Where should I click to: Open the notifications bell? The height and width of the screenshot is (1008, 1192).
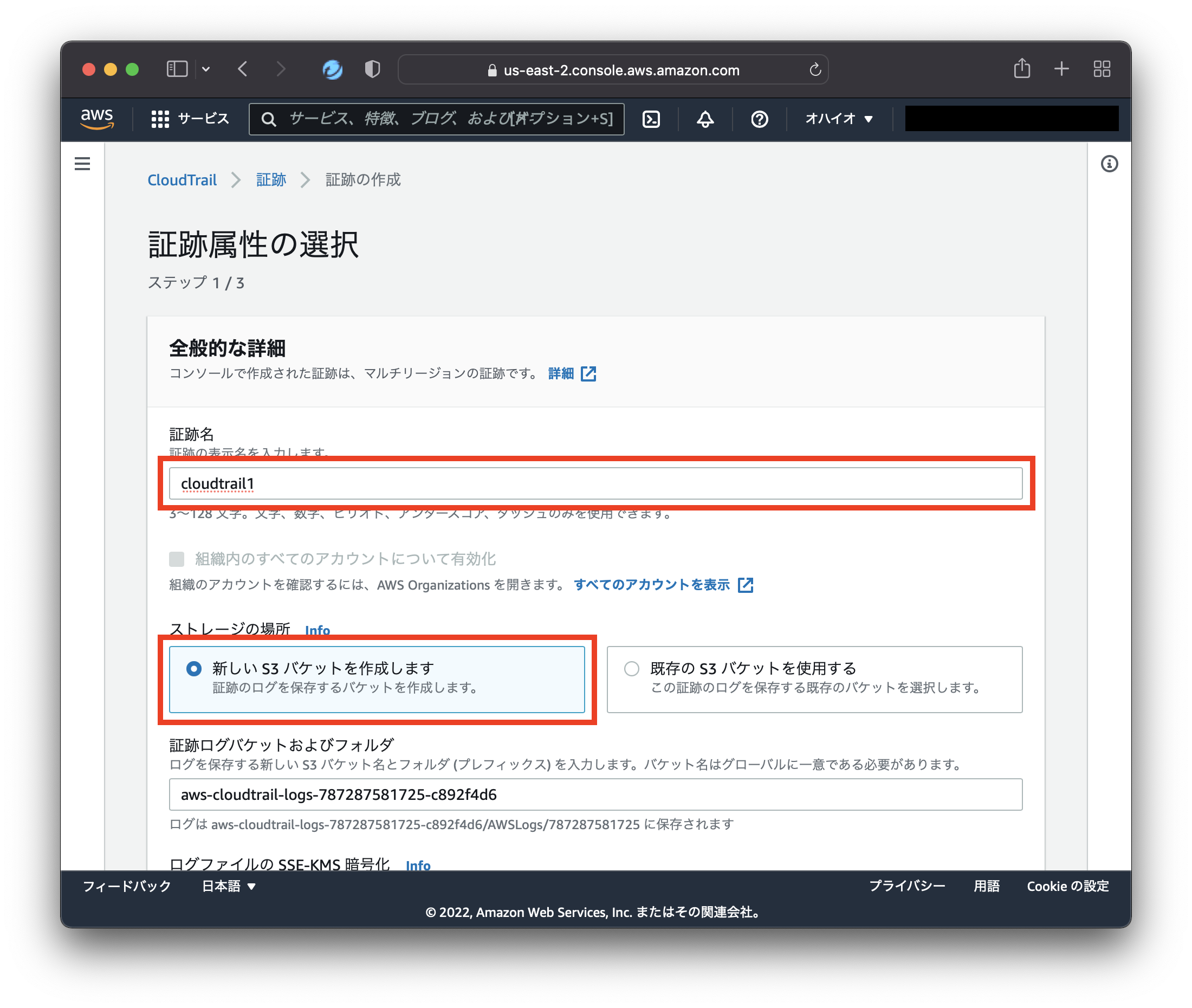[x=704, y=119]
